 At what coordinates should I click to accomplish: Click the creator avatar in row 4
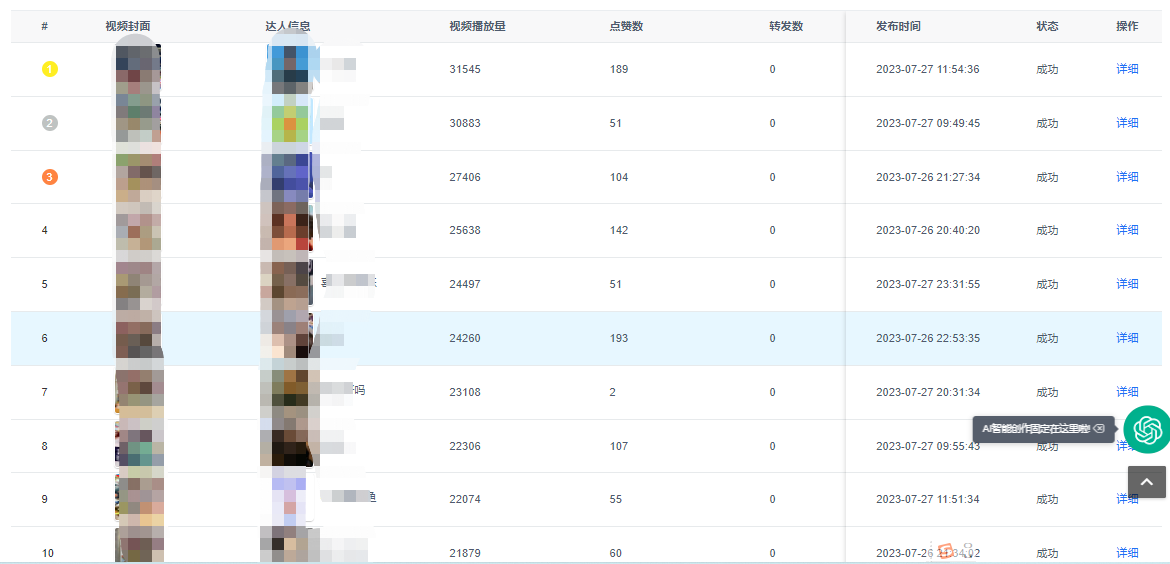tap(286, 230)
